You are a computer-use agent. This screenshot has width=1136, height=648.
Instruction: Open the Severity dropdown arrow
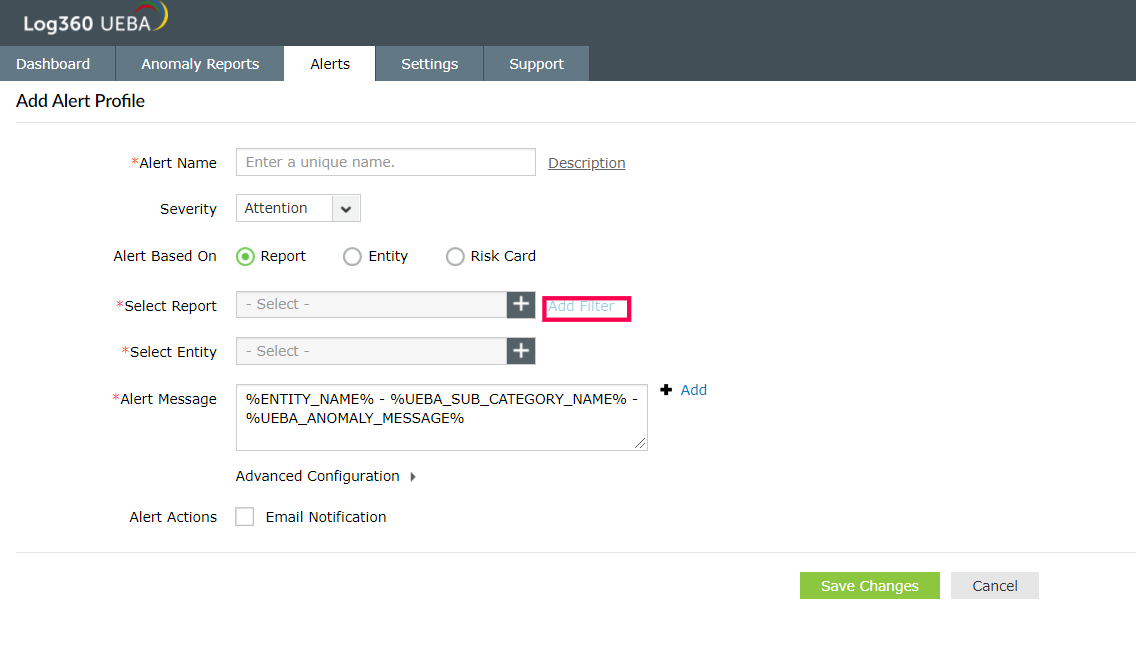point(346,209)
